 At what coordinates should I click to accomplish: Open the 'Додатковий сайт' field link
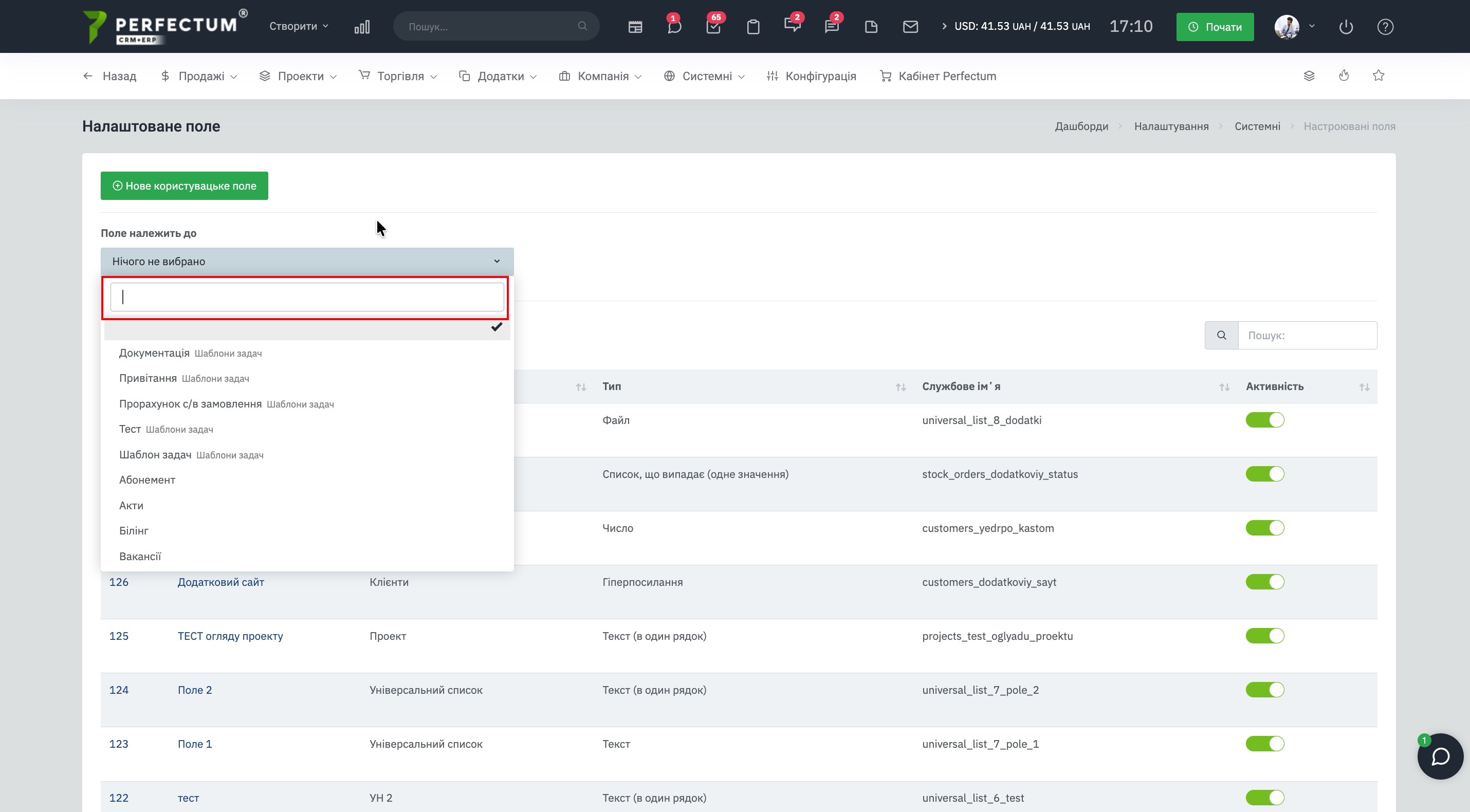(x=221, y=582)
